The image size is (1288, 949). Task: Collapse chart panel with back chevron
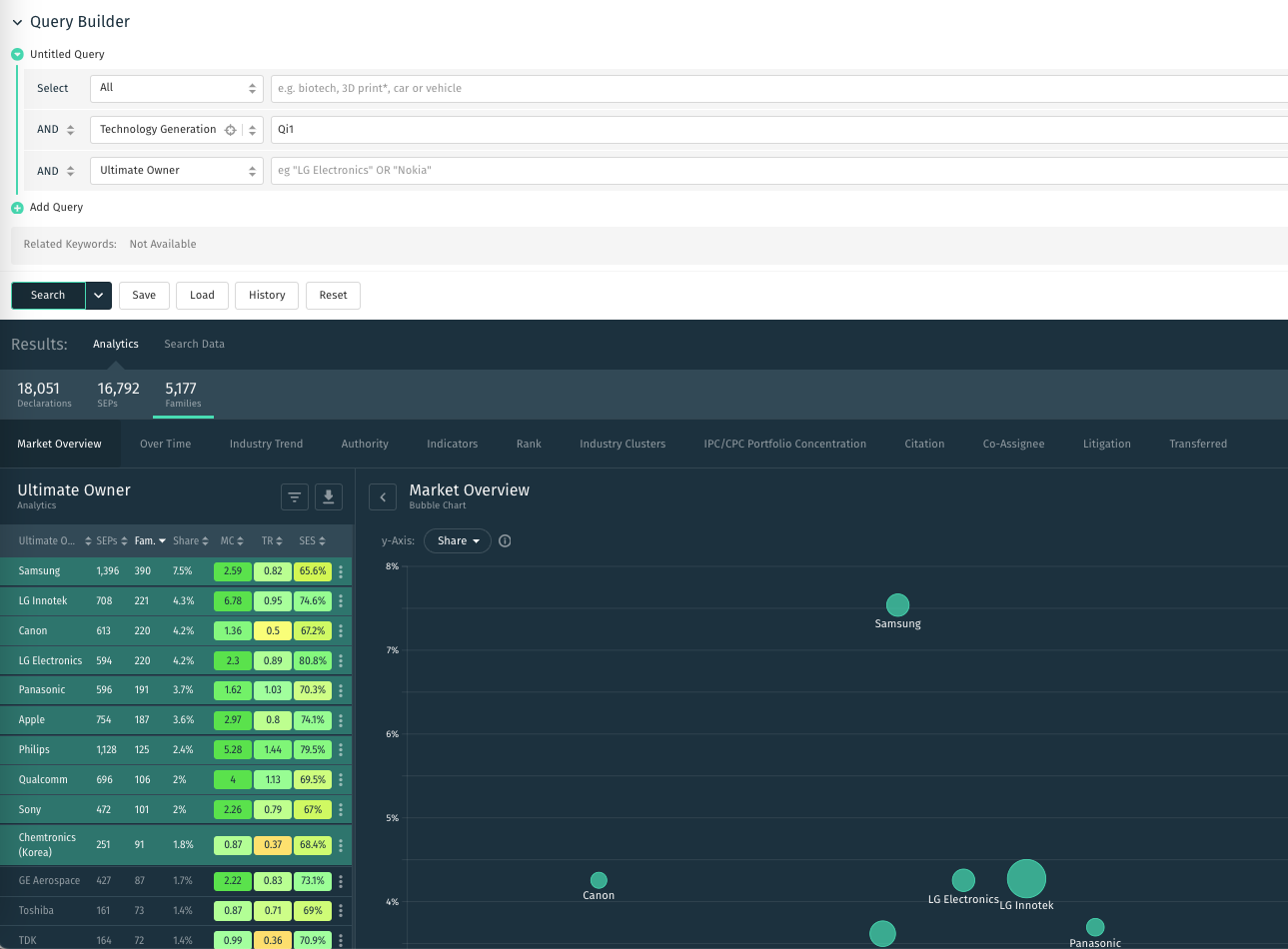click(x=383, y=496)
